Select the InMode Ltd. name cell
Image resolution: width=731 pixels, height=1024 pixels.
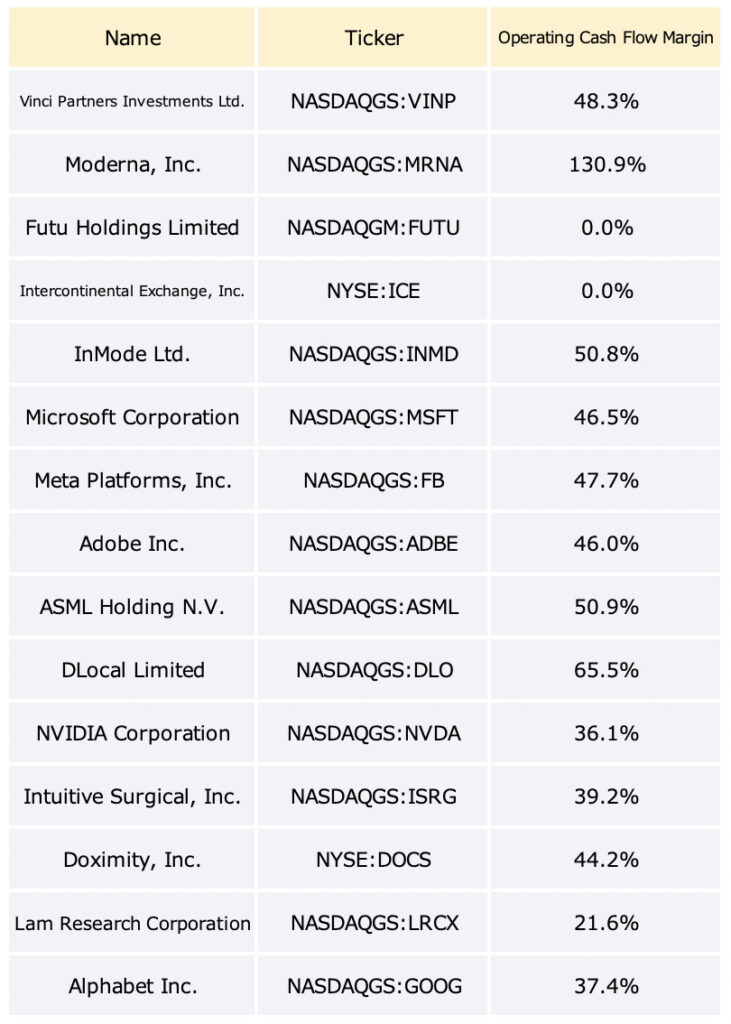(132, 354)
